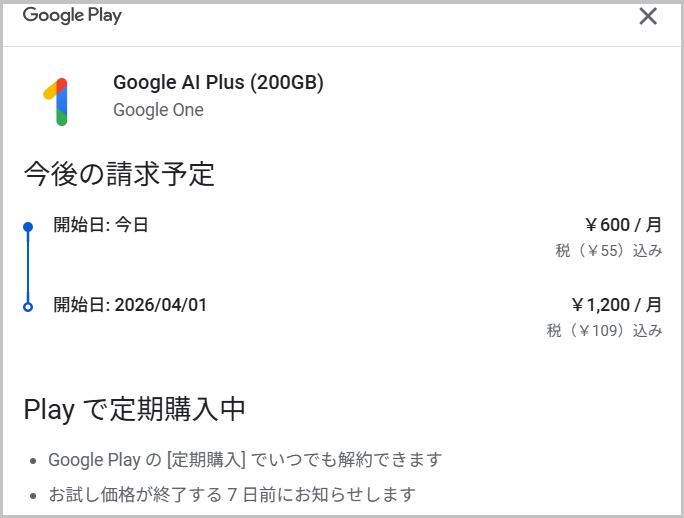Click the ￥1,200 / 月 price
The width and height of the screenshot is (684, 518).
pyautogui.click(x=616, y=304)
